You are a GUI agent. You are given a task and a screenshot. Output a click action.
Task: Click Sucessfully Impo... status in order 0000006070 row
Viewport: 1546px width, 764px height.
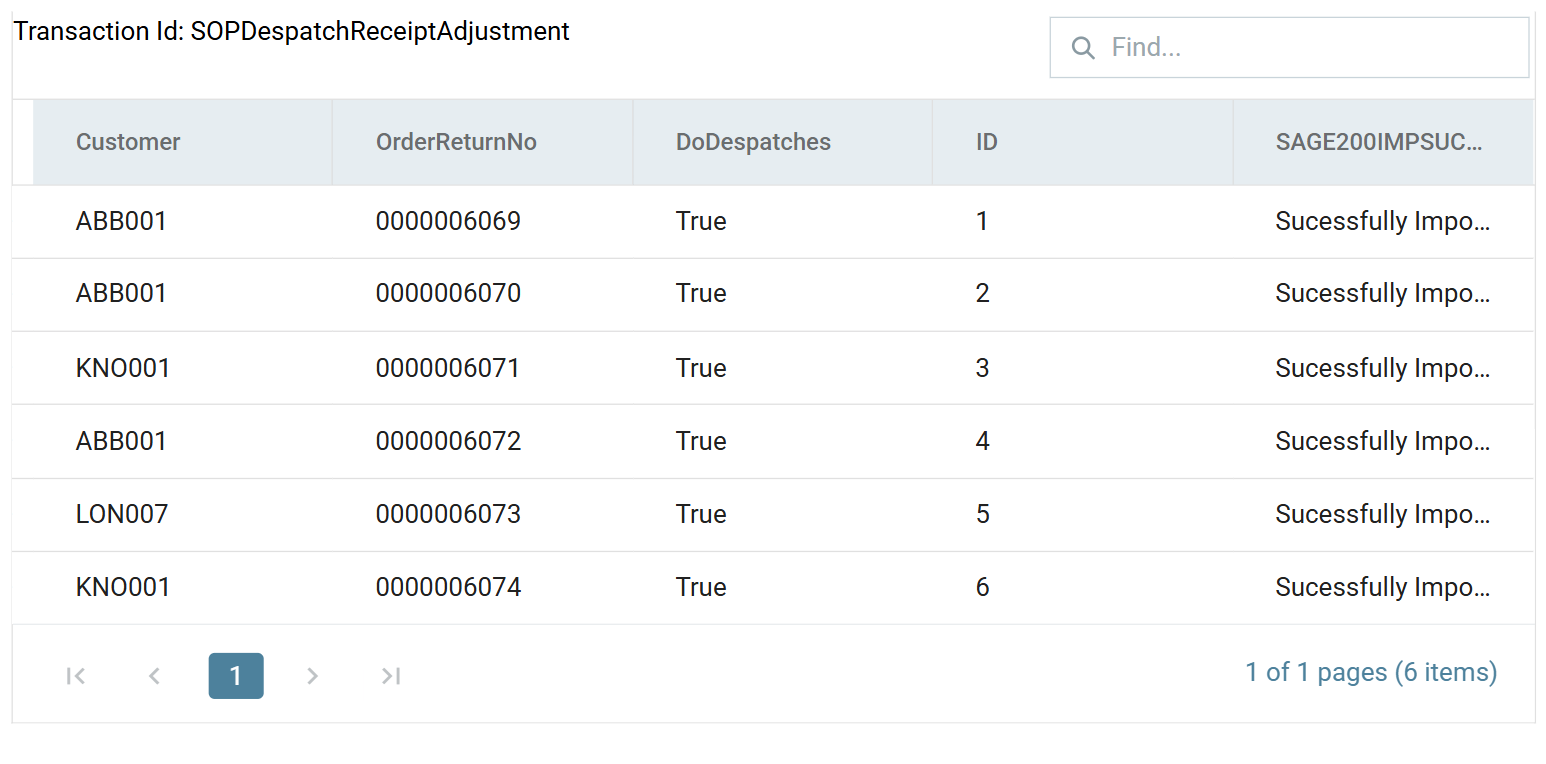[1383, 293]
